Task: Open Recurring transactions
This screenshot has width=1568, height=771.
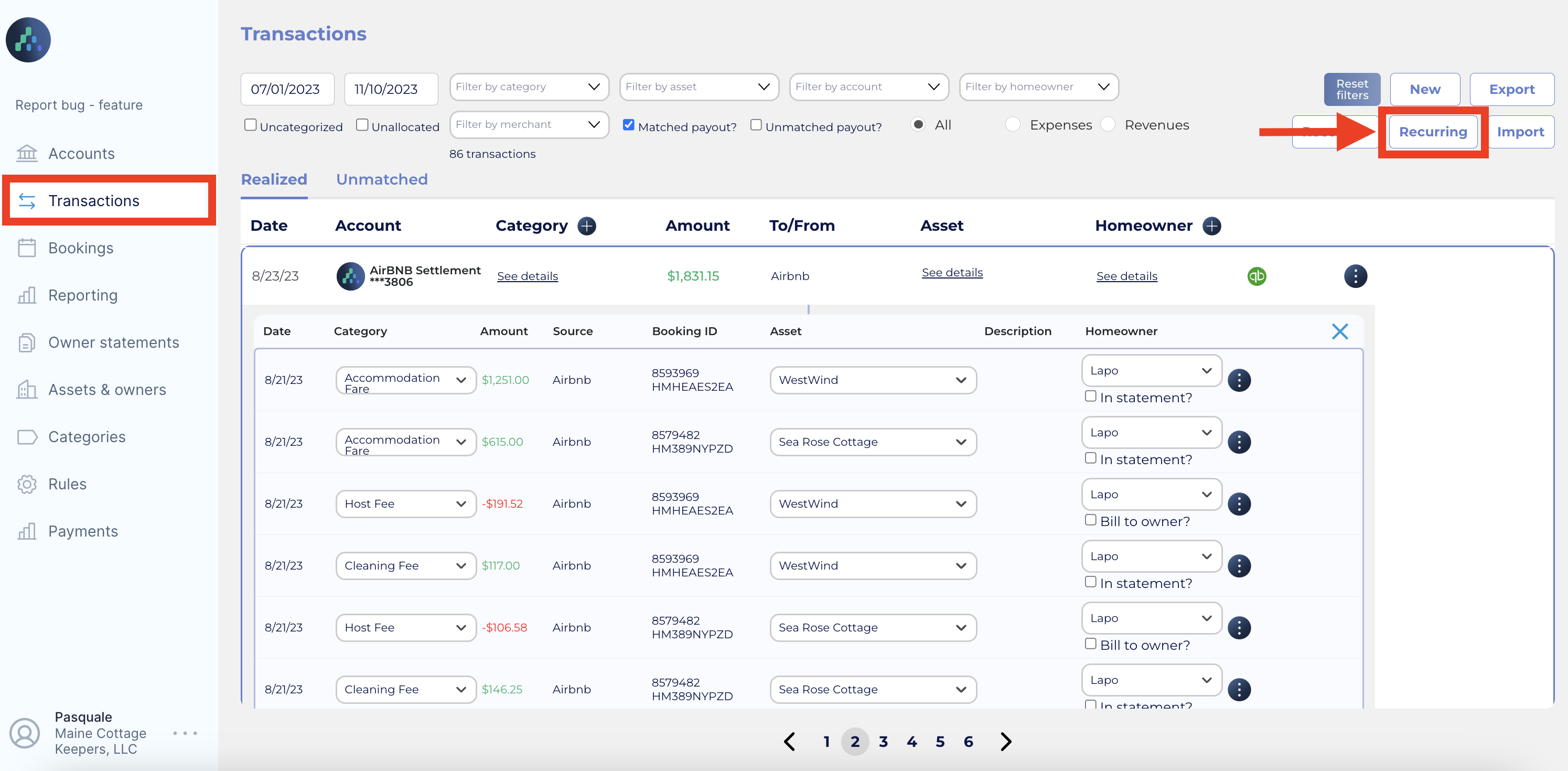Action: coord(1433,132)
